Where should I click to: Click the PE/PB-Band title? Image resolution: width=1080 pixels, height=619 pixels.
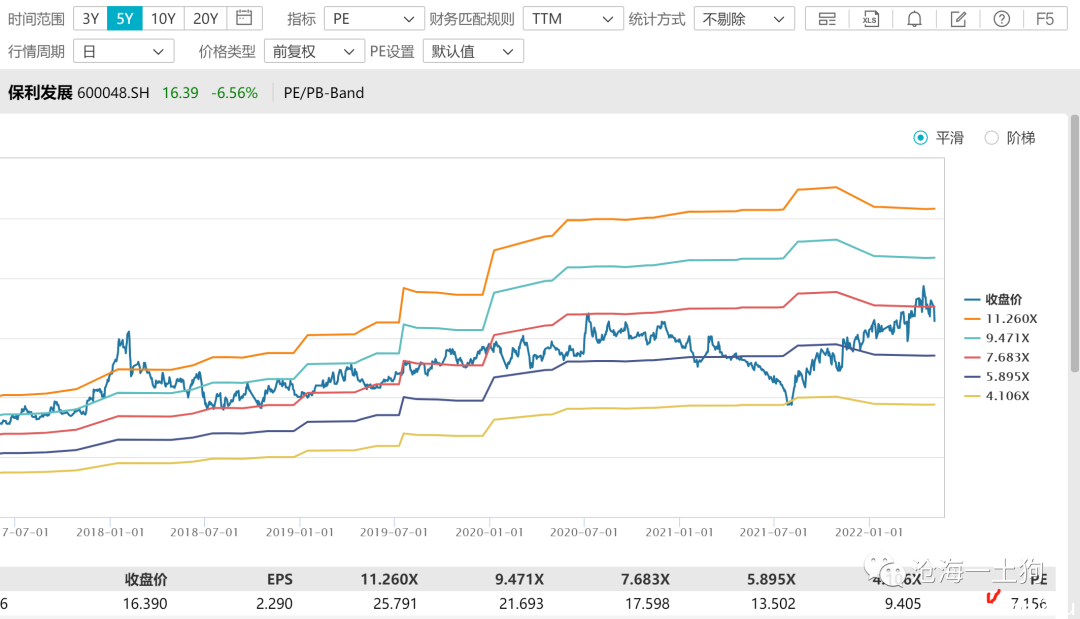pos(324,93)
